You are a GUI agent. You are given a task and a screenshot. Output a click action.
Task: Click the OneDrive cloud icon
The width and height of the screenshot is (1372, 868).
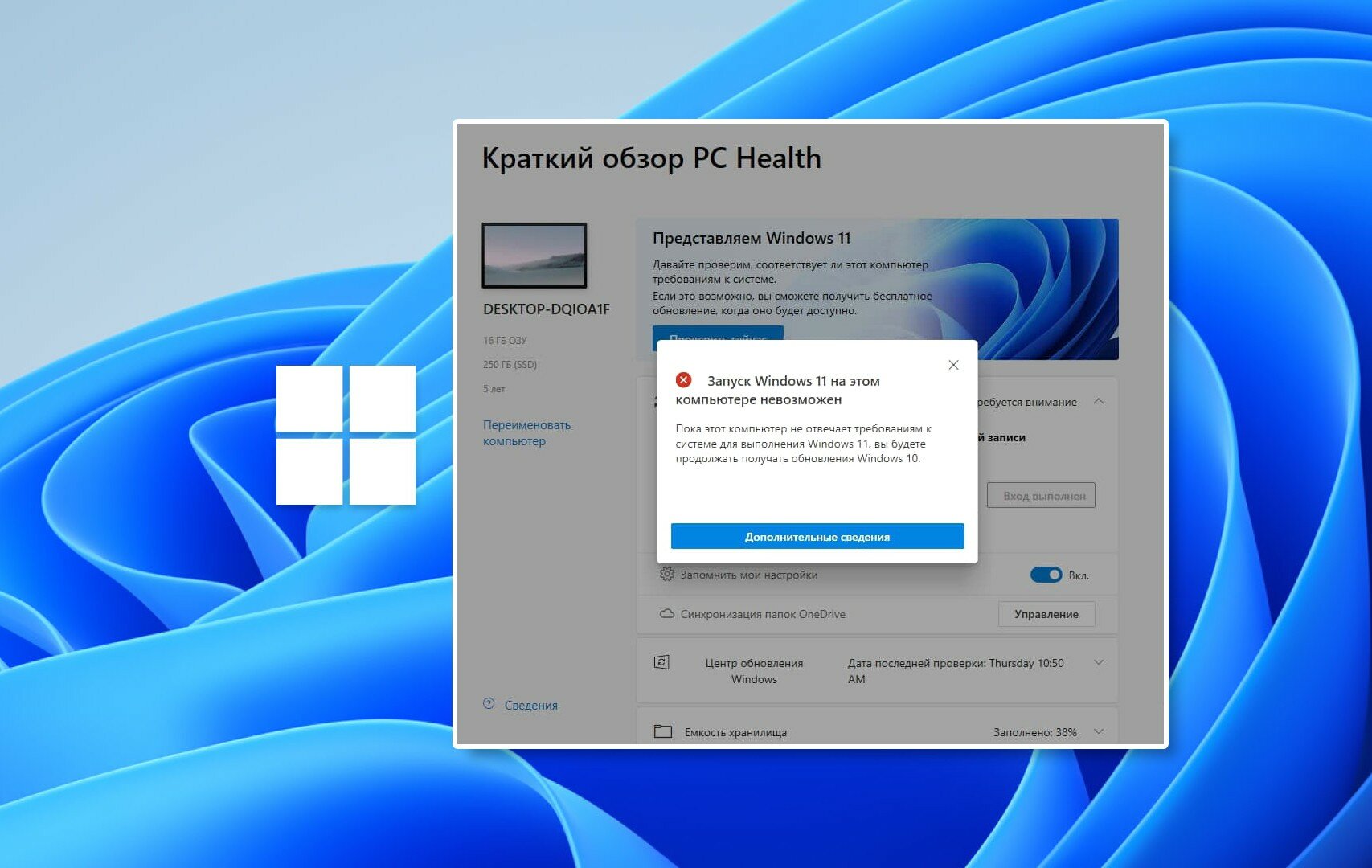667,614
